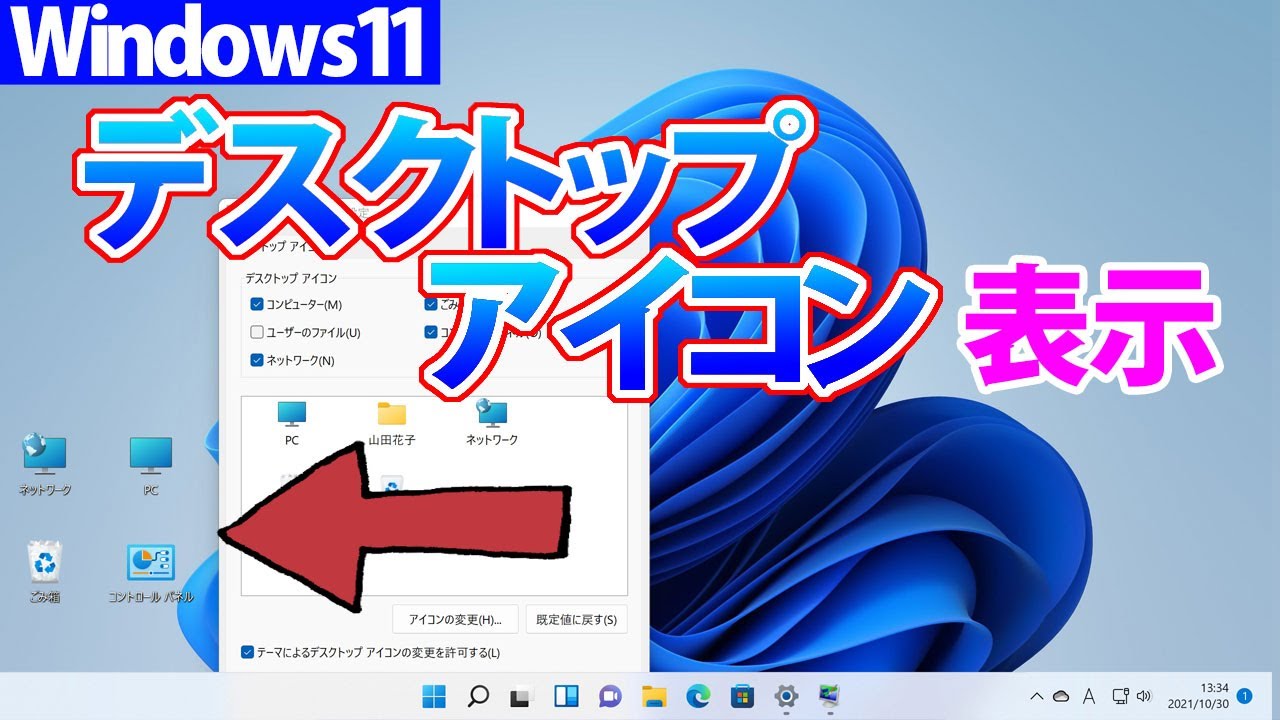Toggle the ネットワーク(N) checkbox

click(257, 360)
